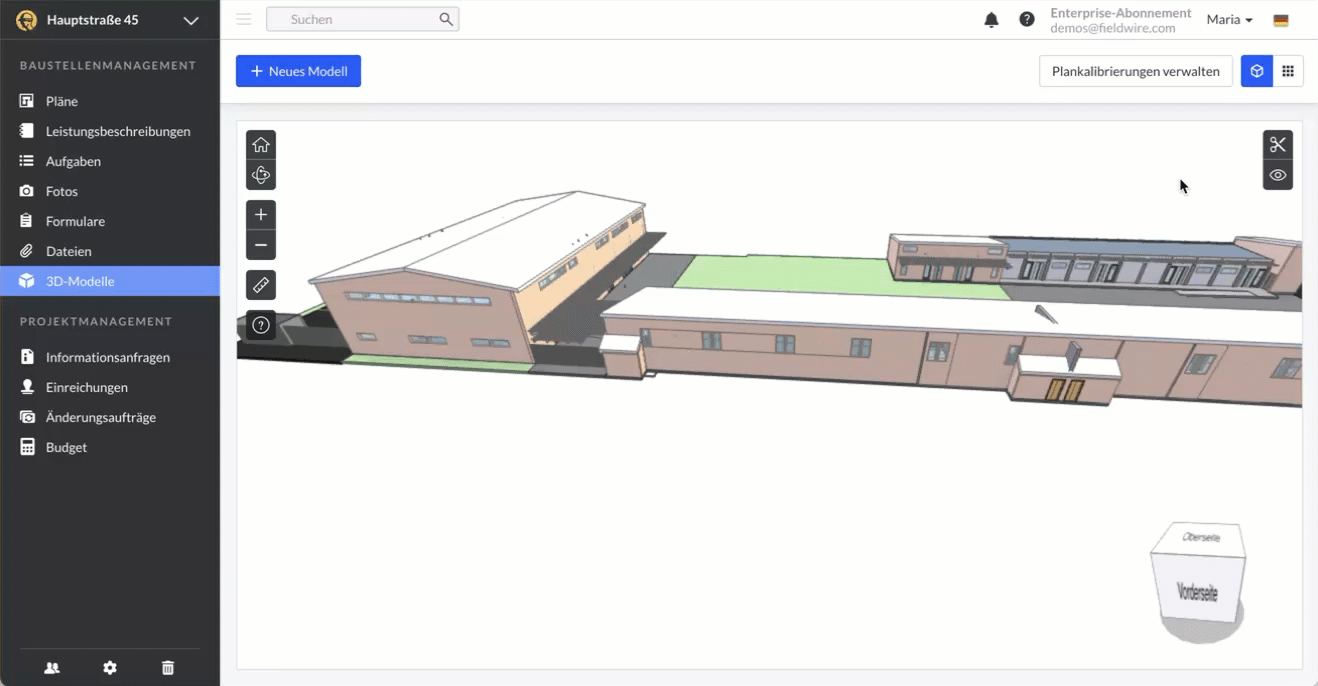Click the Neues Modell button

pos(298,71)
